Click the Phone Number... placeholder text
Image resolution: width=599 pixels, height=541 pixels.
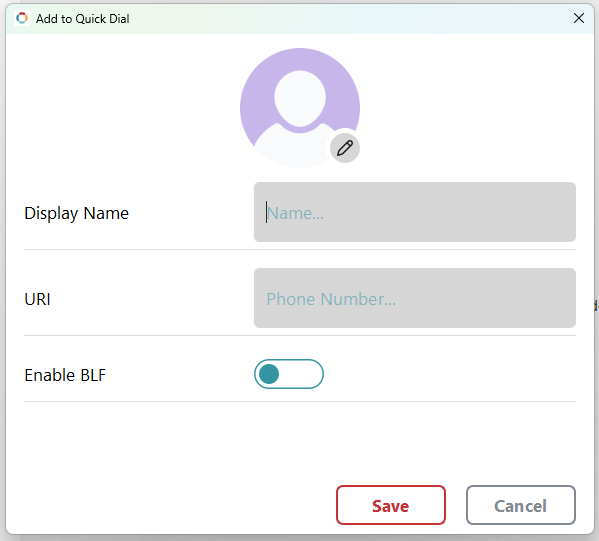coord(331,299)
